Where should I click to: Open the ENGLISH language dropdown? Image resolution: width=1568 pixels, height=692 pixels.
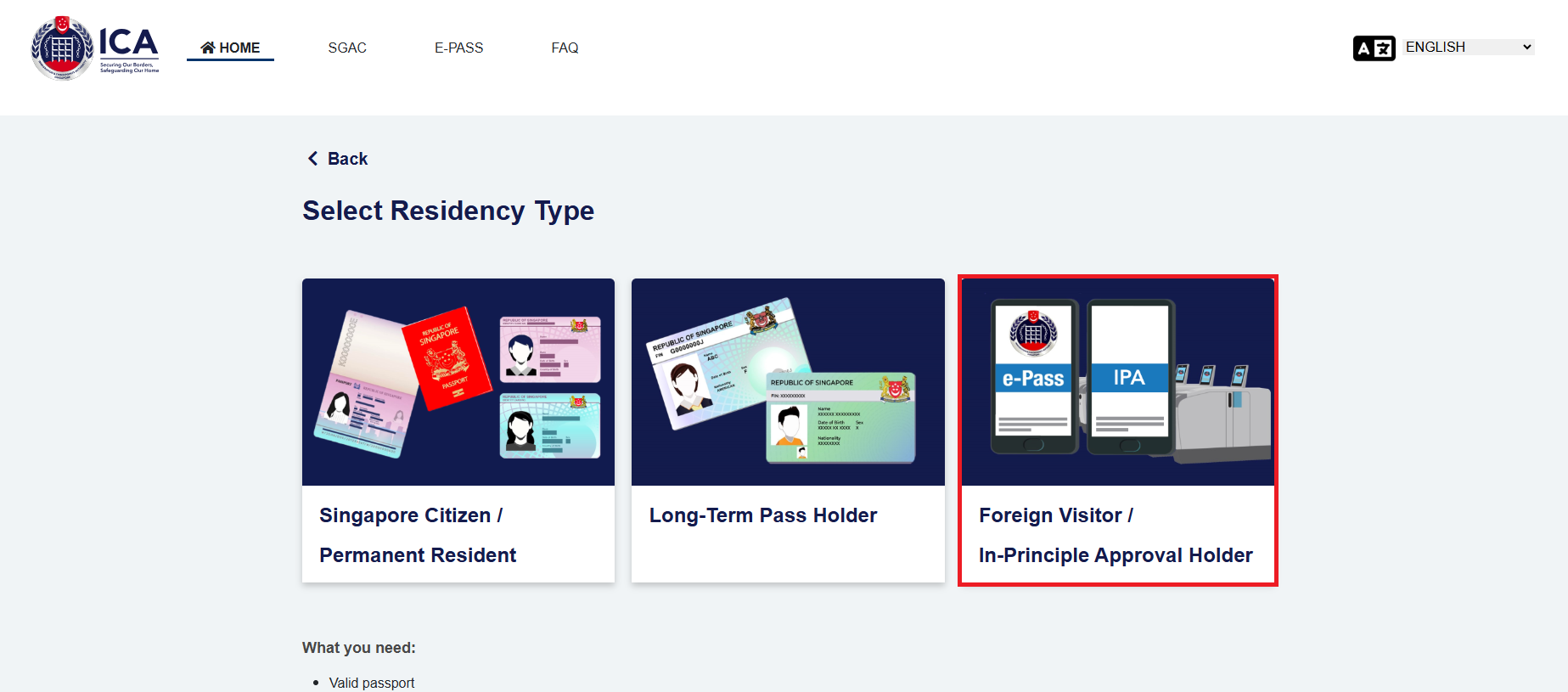pyautogui.click(x=1469, y=47)
